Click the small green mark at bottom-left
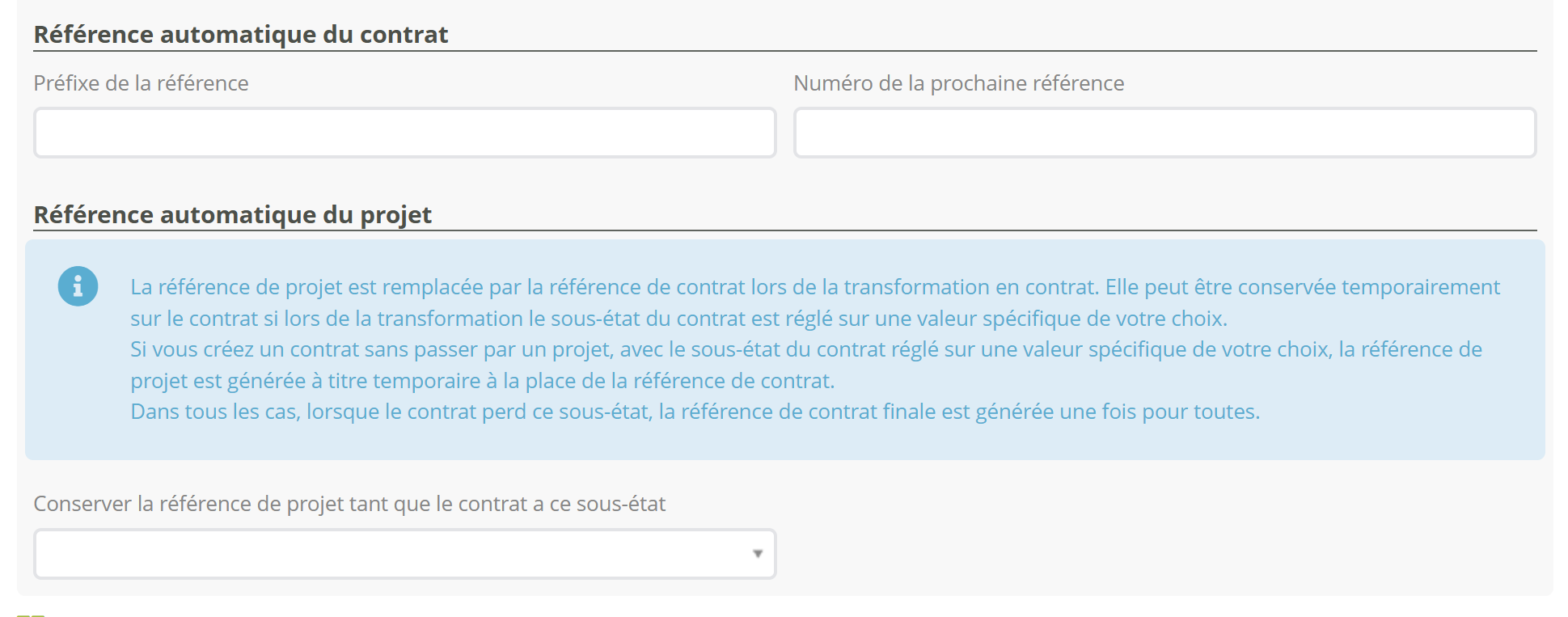The height and width of the screenshot is (617, 1568). pyautogui.click(x=31, y=615)
